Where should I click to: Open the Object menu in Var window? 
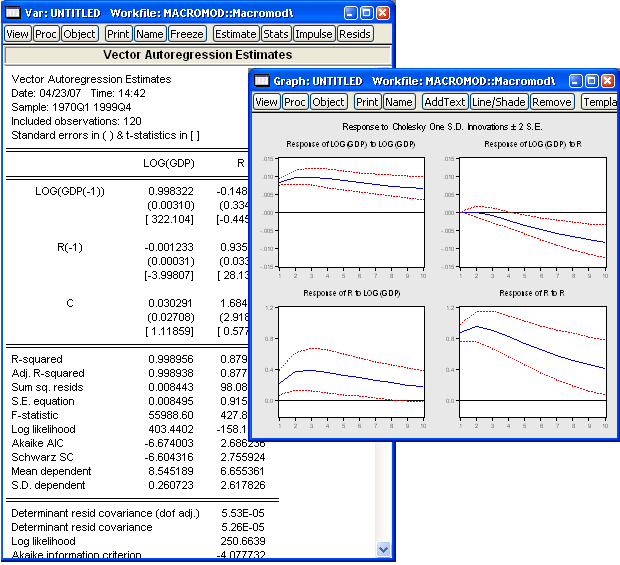click(x=80, y=34)
